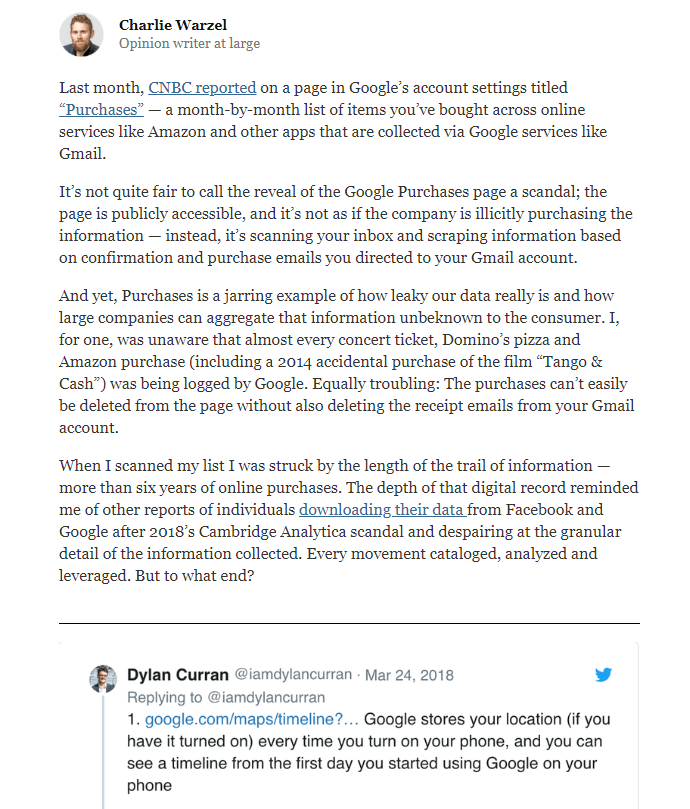Open the "CNBC reported" link
Image resolution: width=690 pixels, height=809 pixels.
pos(202,88)
